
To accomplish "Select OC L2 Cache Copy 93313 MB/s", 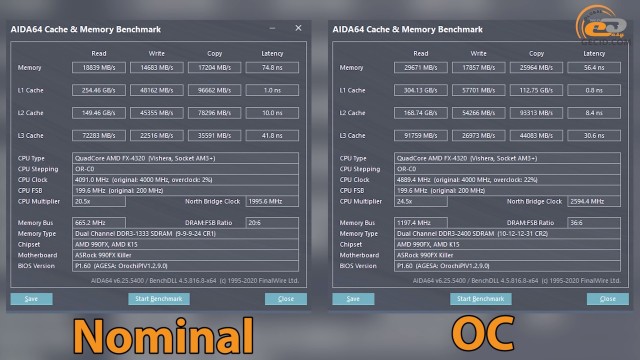I will tap(536, 113).
